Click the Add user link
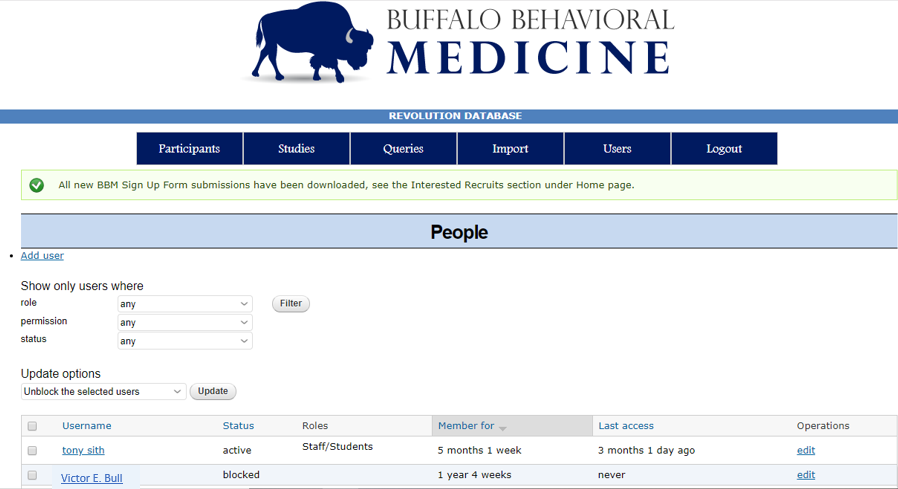Image resolution: width=898 pixels, height=489 pixels. click(x=42, y=256)
